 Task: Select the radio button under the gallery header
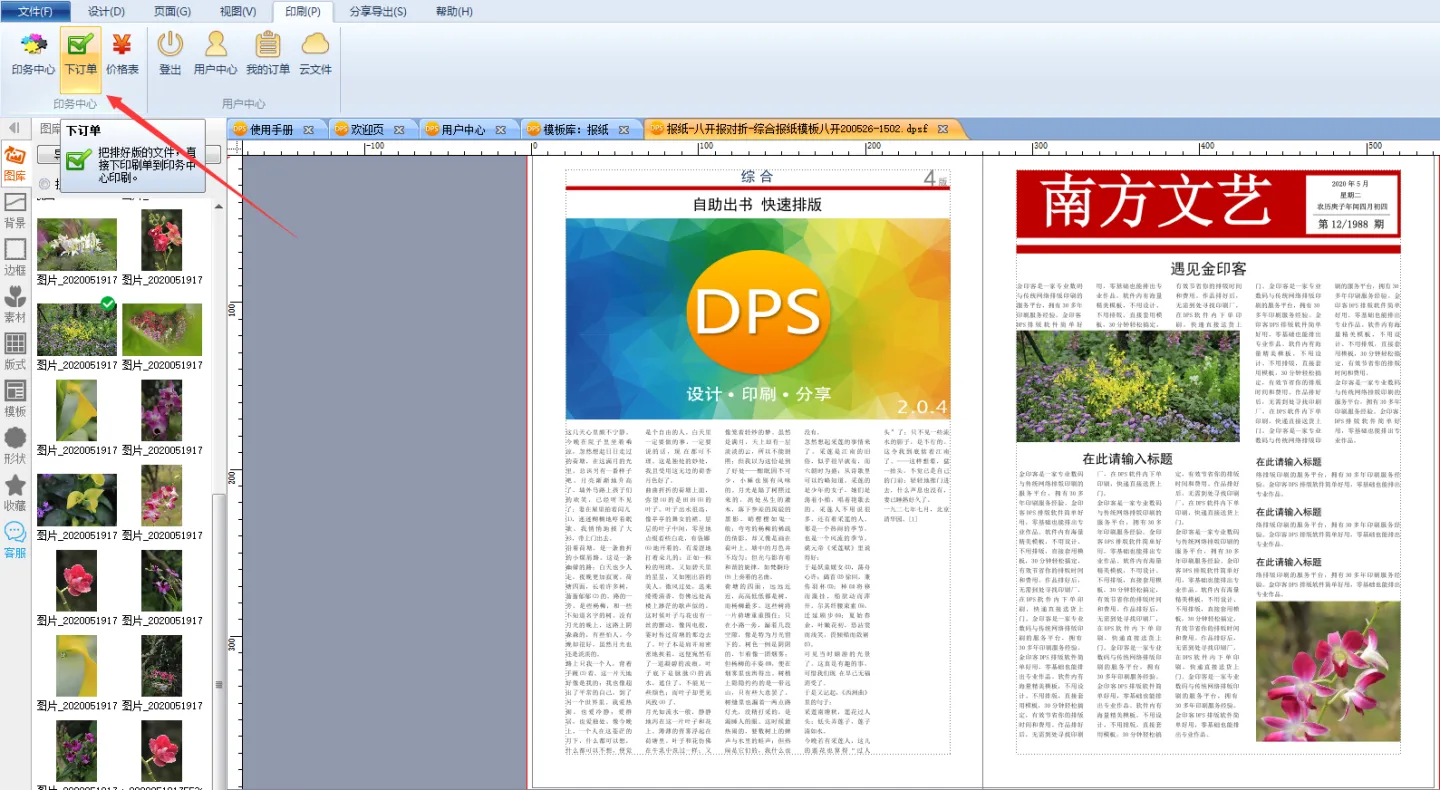(44, 184)
